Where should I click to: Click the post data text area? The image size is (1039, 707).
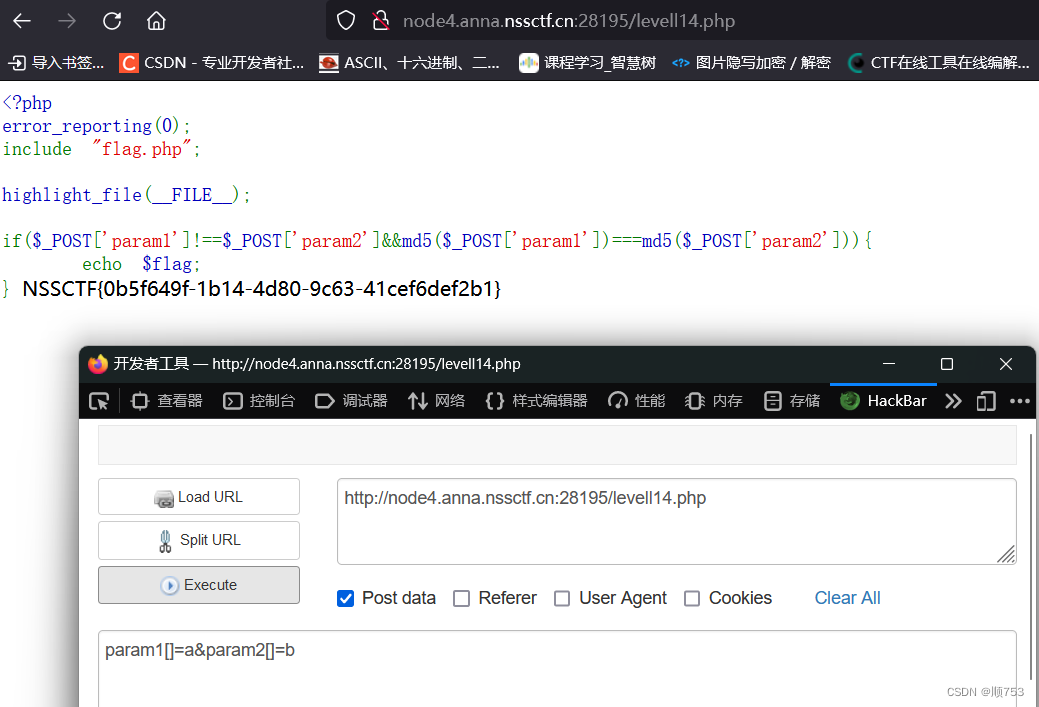pos(557,669)
